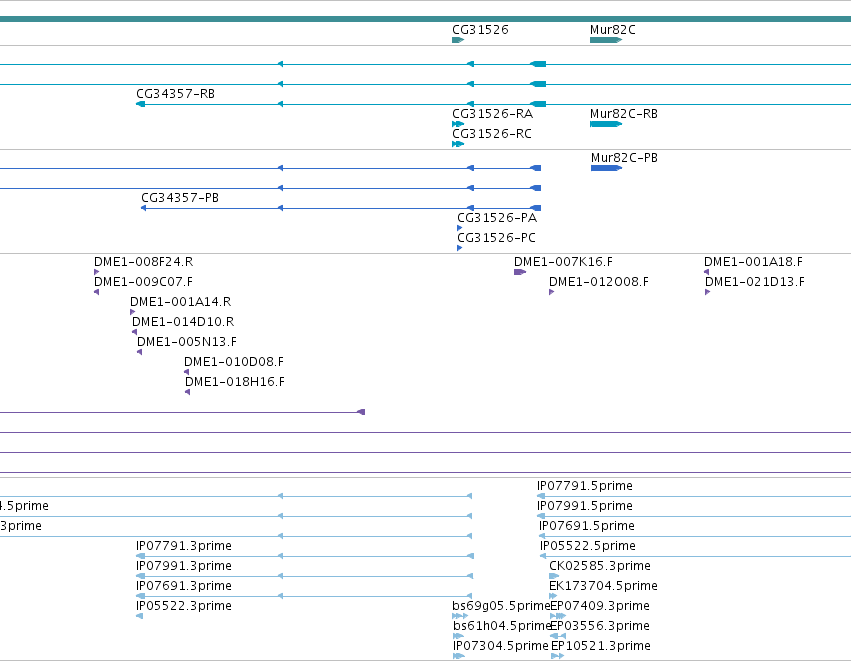Select the Mur82C-RB transcript label
The width and height of the screenshot is (851, 661).
coord(624,114)
